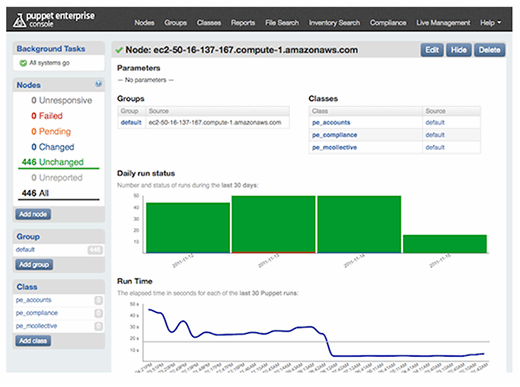Viewport: 520px width, 387px height.
Task: Click default source link for pe_compliance row
Action: coord(435,135)
